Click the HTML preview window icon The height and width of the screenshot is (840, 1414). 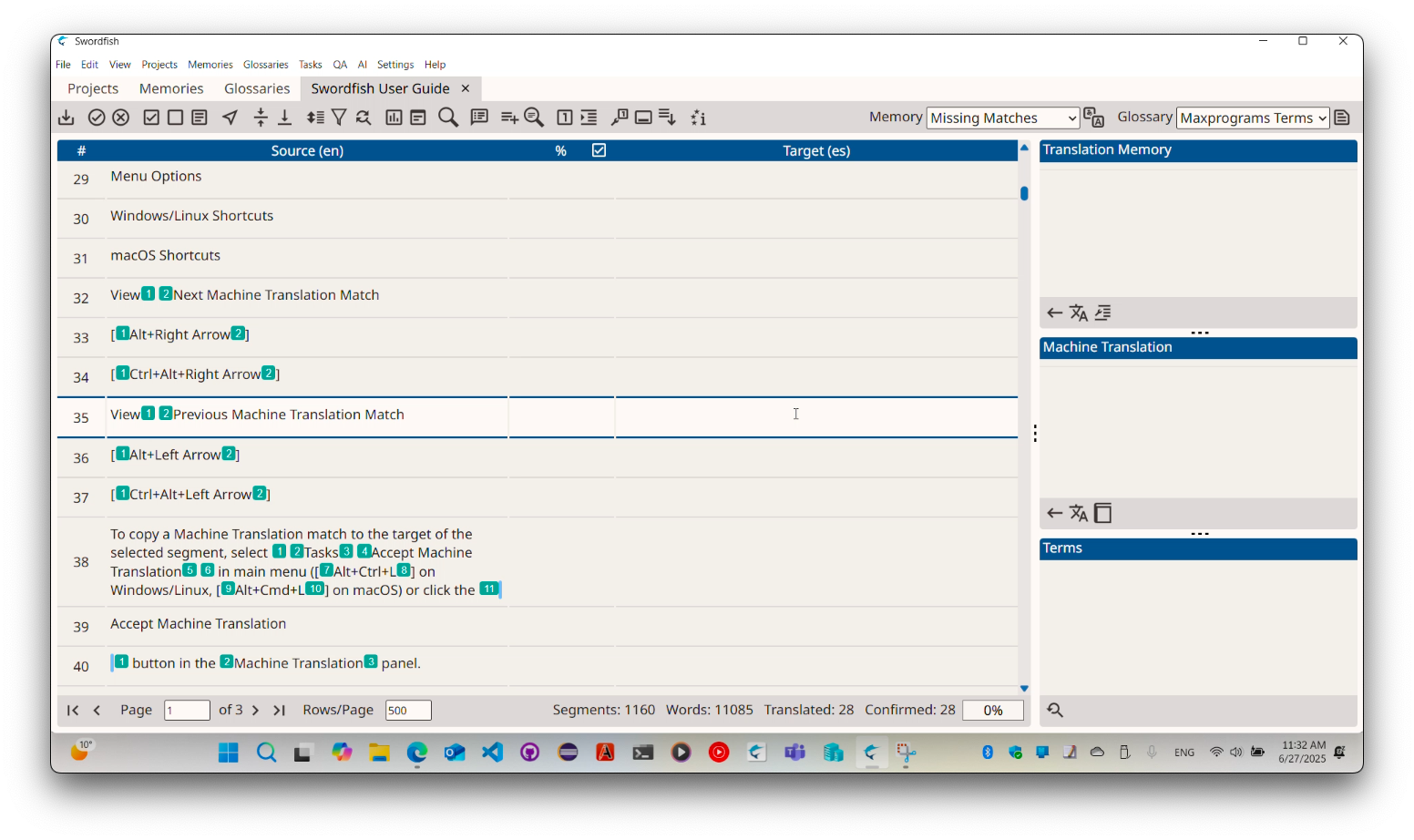418,118
